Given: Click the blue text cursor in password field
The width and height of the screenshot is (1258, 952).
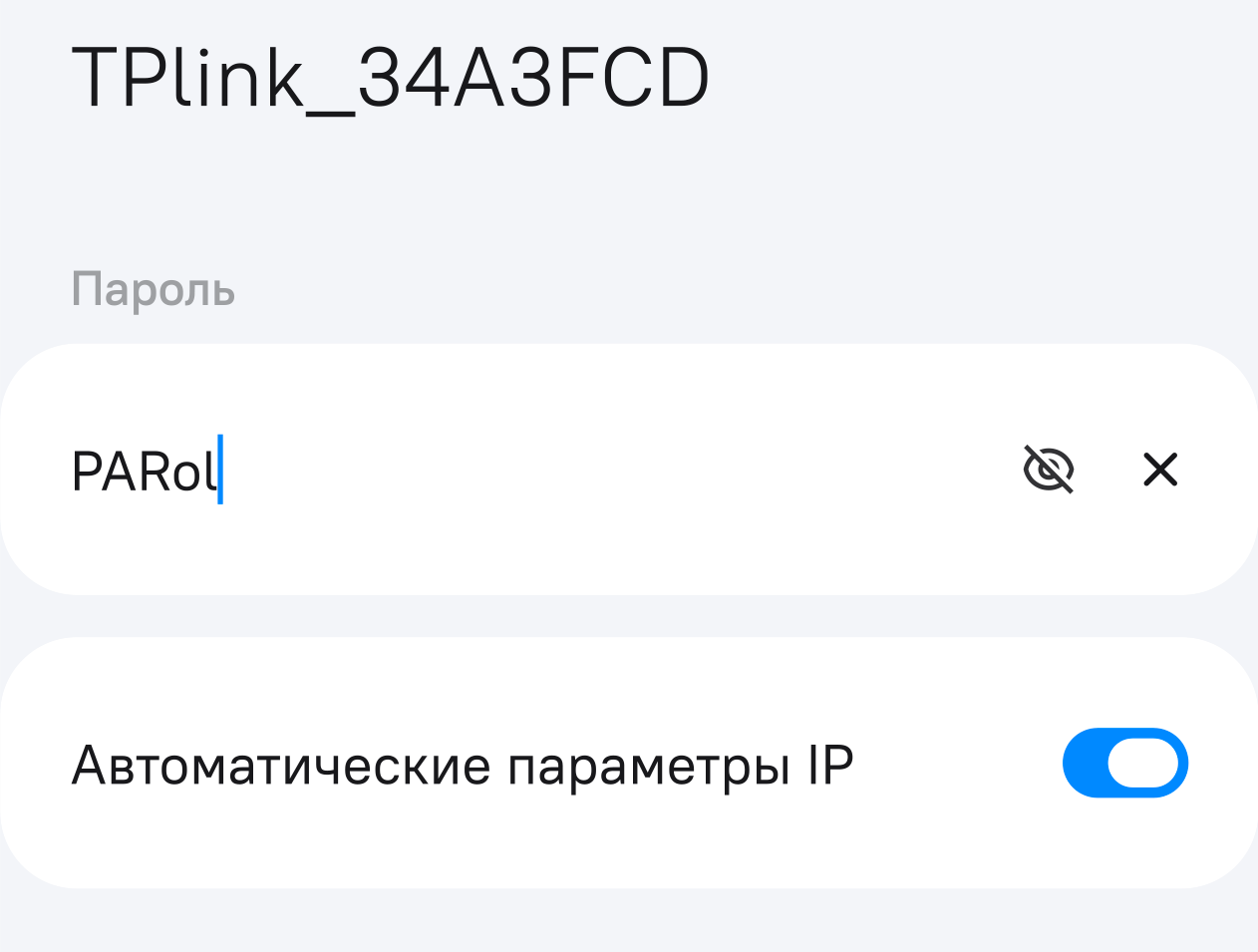Looking at the screenshot, I should click(220, 470).
